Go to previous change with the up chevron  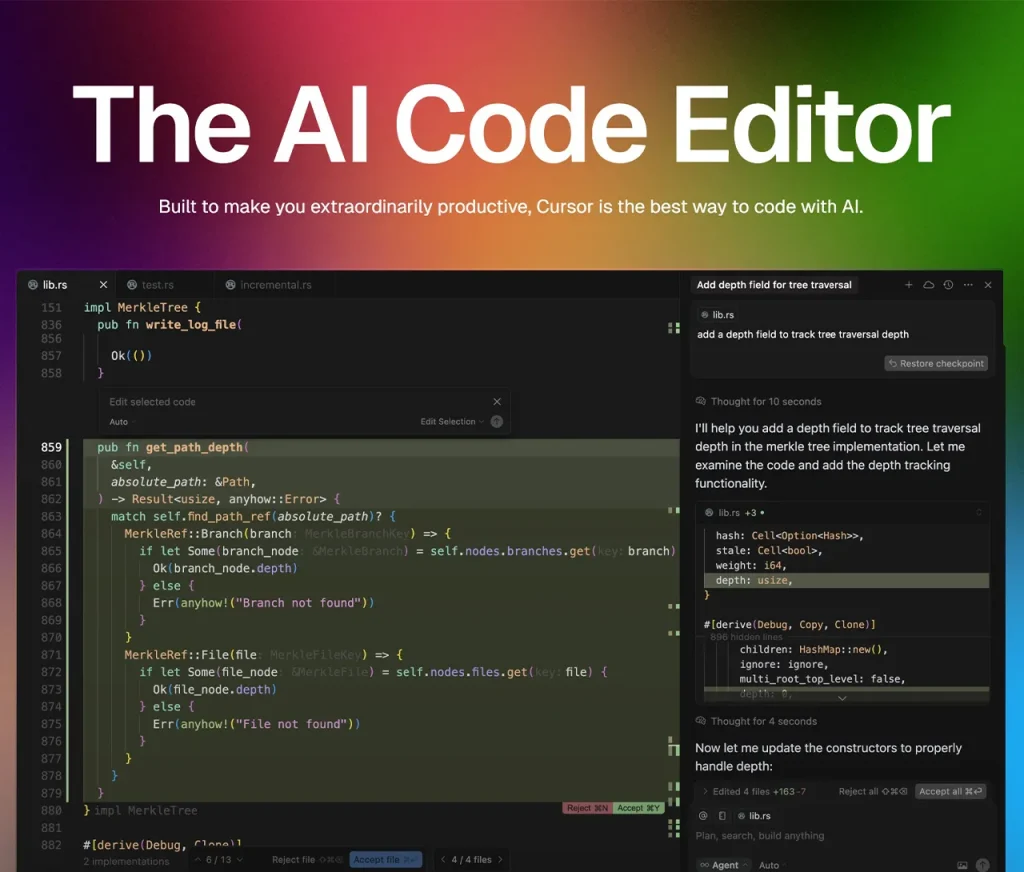point(198,860)
